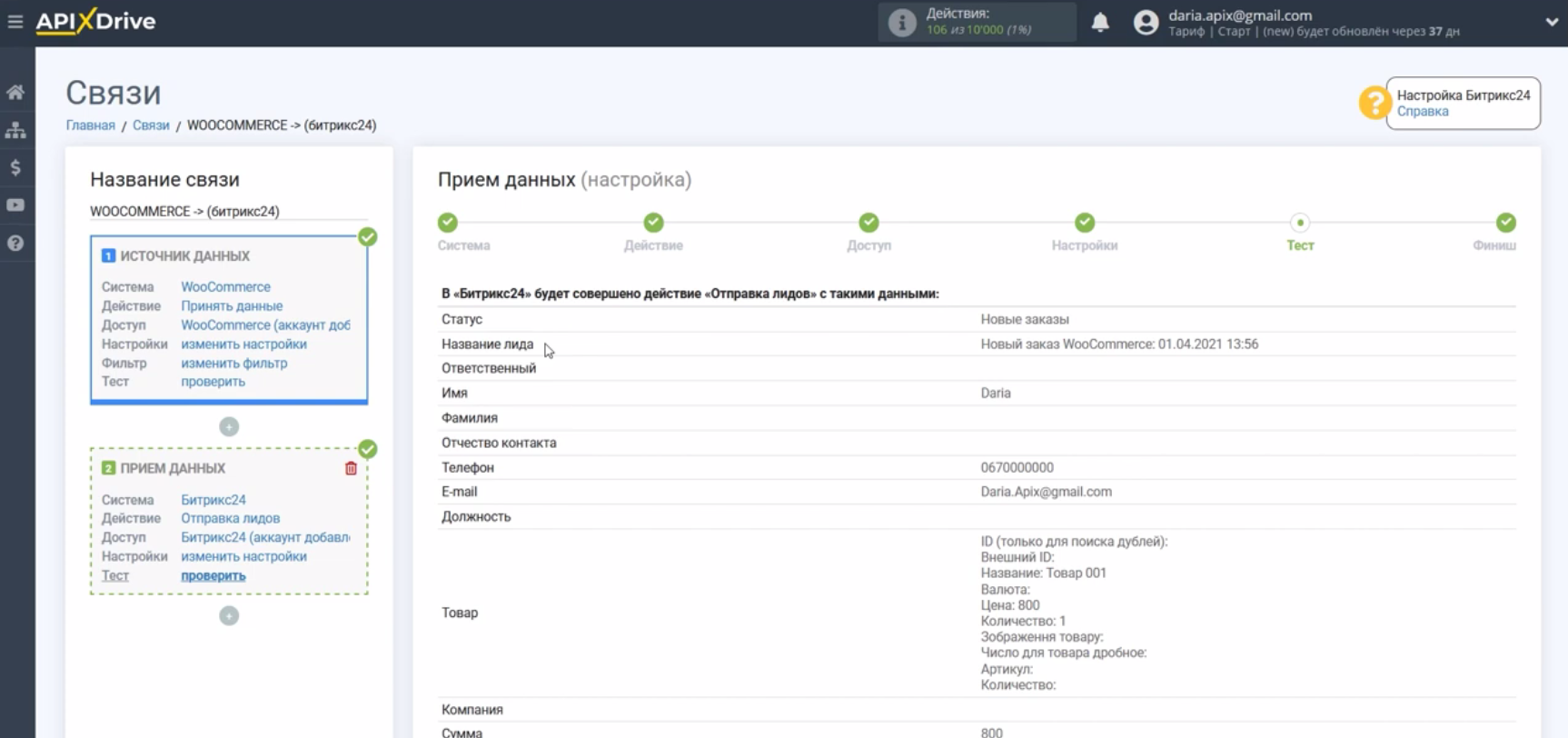The height and width of the screenshot is (738, 1568).
Task: Open the Справка link
Action: pyautogui.click(x=1423, y=112)
